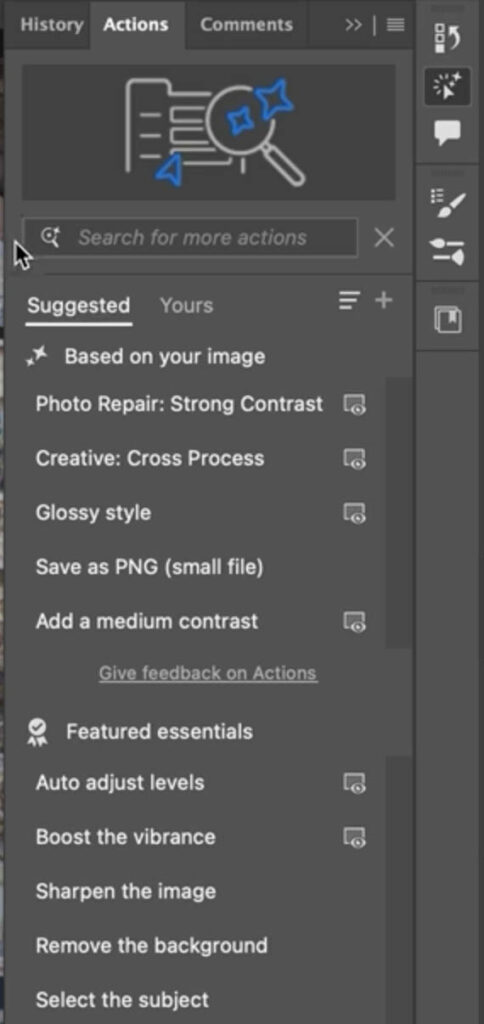484x1024 pixels.
Task: Switch to the History tab
Action: (52, 25)
